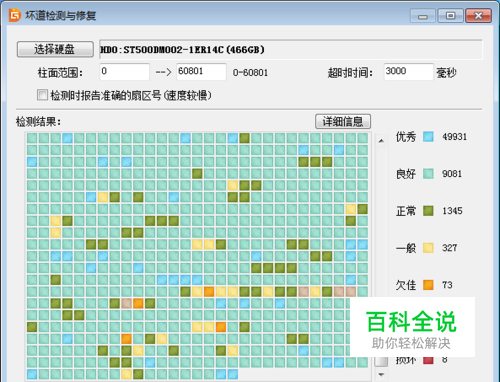Click the DiskGenius app icon in title bar
Viewport: 500px width, 382px height.
click(15, 15)
